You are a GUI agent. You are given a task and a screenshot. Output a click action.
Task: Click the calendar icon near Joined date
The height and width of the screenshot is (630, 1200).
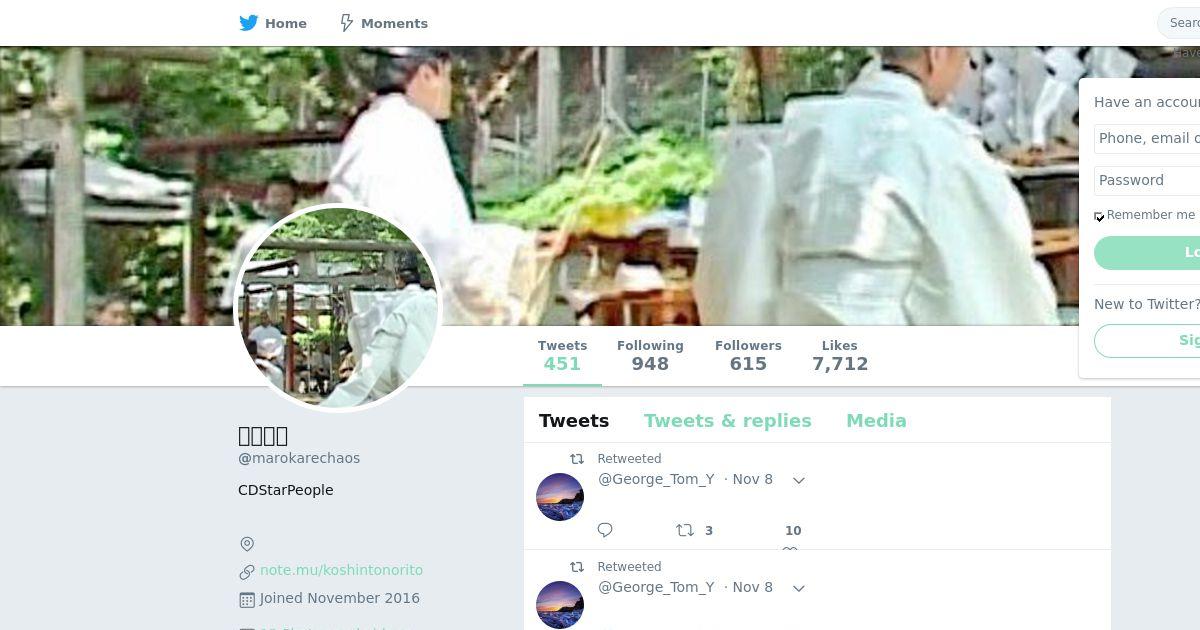[247, 599]
